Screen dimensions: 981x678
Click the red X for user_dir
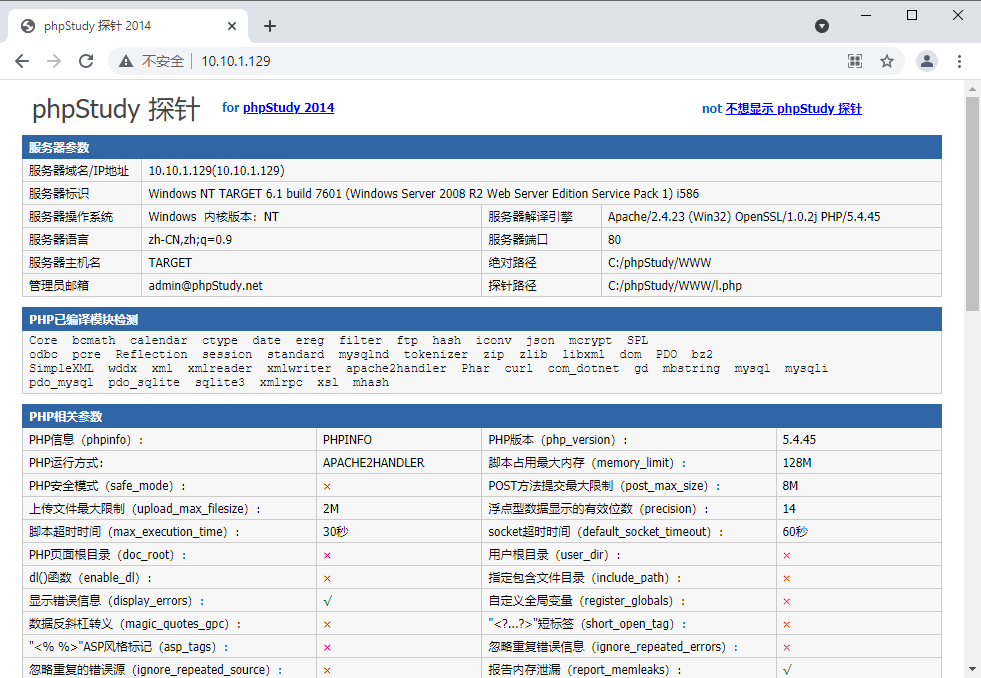pos(786,555)
